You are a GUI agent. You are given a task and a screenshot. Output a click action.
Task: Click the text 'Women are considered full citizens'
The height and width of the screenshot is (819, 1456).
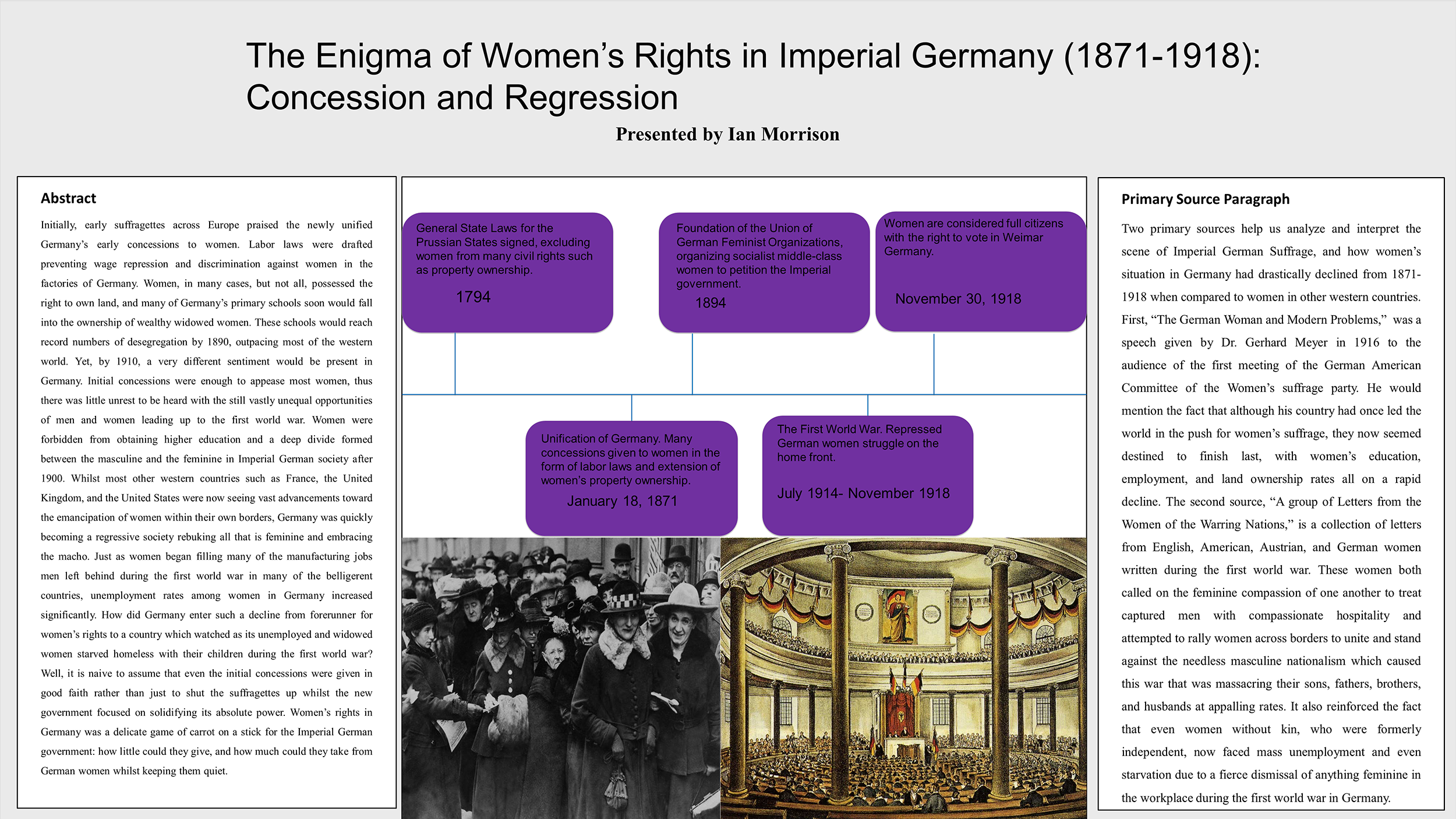[973, 224]
